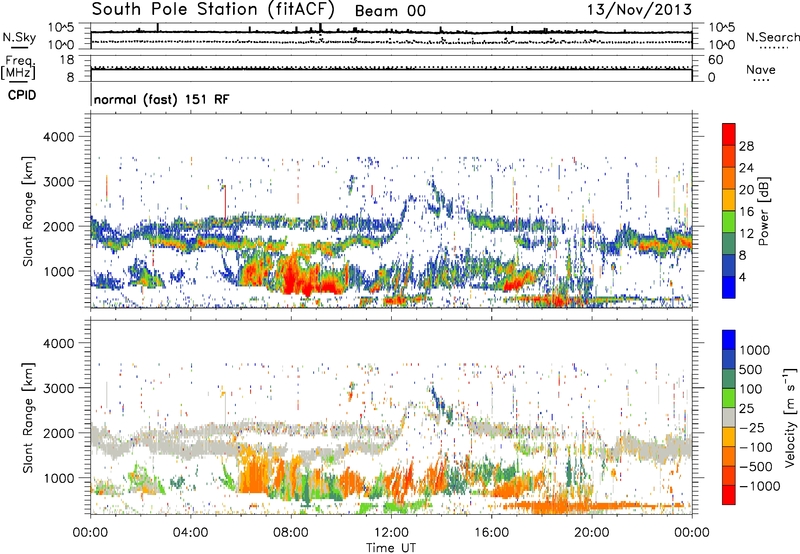Click the 'N.Search' legend label
Image resolution: width=800 pixels, height=554 pixels.
click(772, 37)
